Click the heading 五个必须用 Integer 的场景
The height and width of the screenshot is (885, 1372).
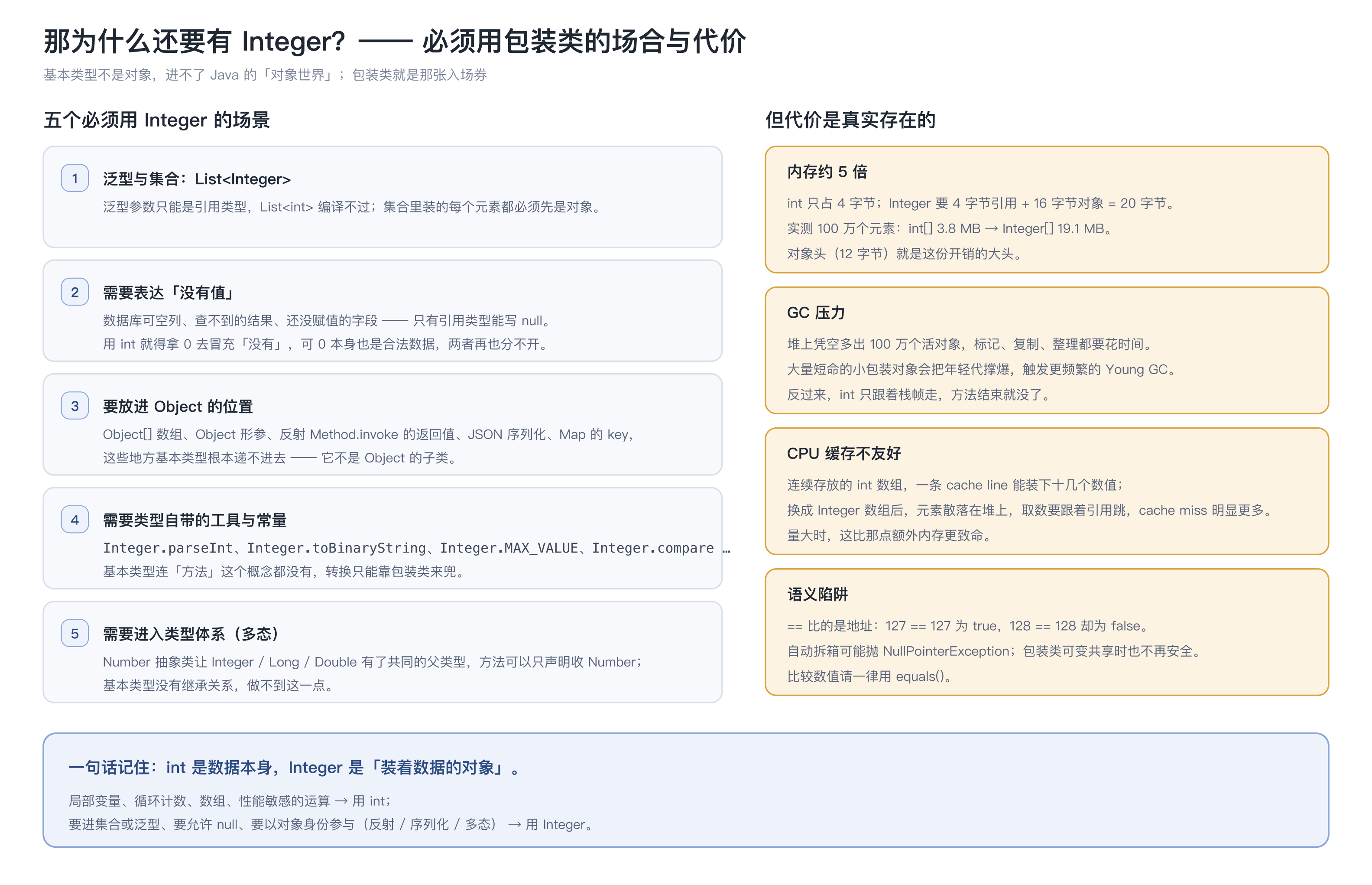(x=157, y=120)
